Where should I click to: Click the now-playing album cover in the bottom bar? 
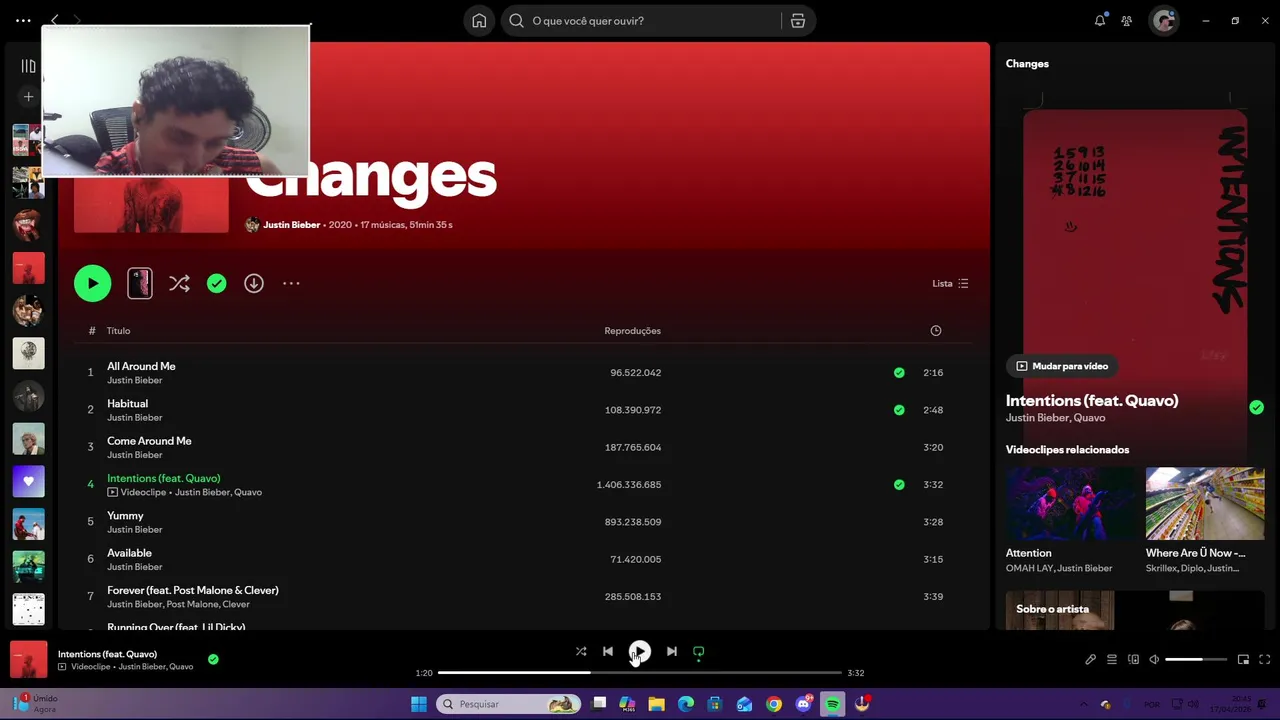(28, 660)
